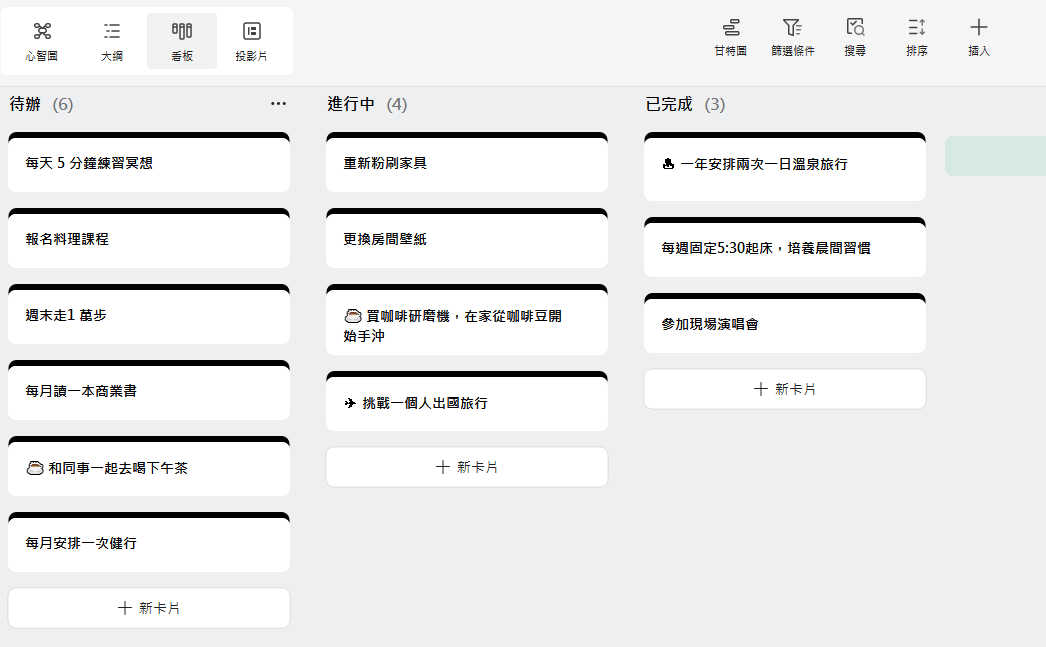Switch to 心智圖 mind map view
Viewport: 1046px width, 647px height.
coord(42,41)
